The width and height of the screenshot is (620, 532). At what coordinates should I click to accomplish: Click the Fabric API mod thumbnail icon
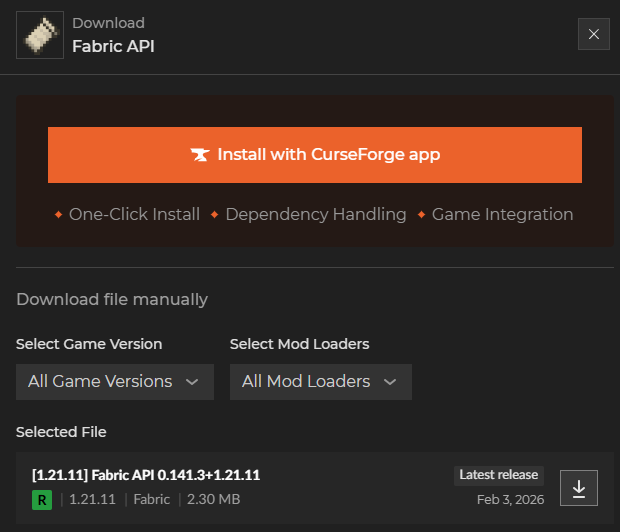click(x=40, y=35)
